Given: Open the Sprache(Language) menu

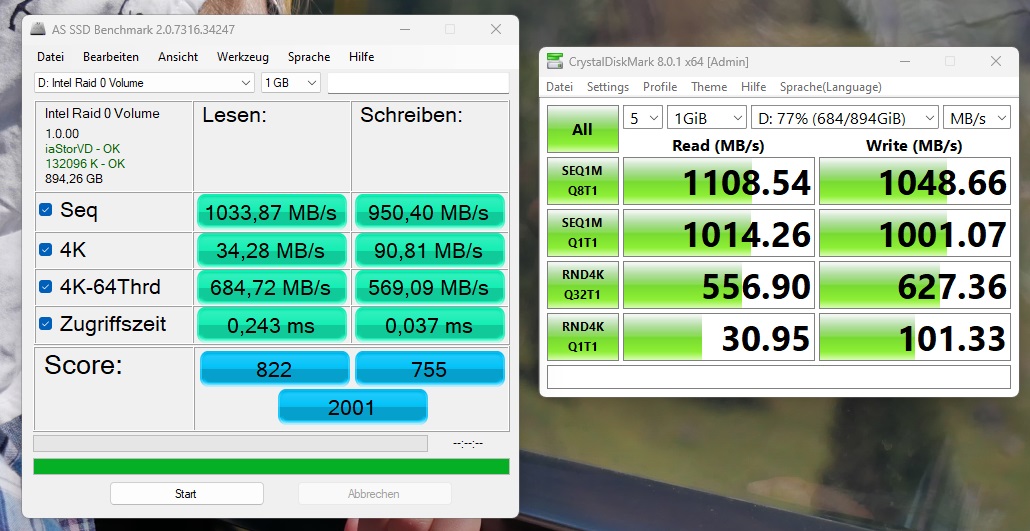Looking at the screenshot, I should point(830,87).
